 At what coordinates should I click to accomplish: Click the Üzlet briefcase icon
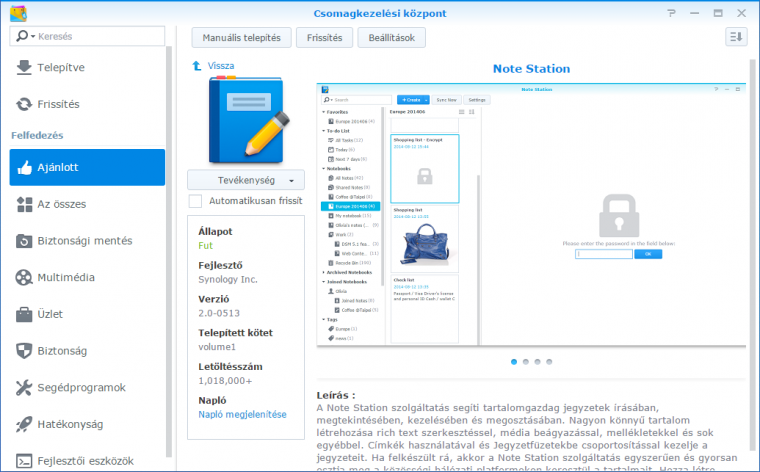[x=24, y=315]
